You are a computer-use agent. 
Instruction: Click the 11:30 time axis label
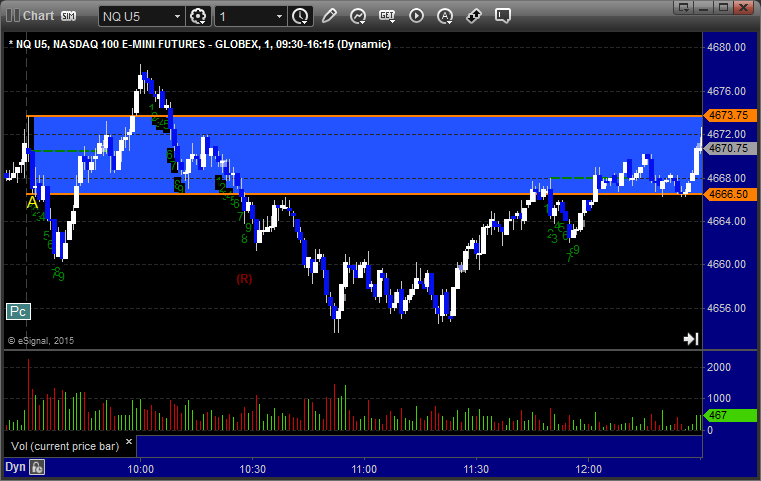tap(476, 469)
